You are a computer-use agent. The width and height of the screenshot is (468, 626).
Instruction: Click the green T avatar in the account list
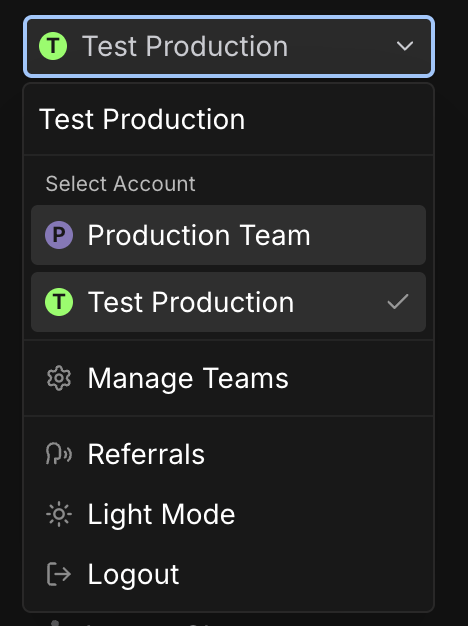[x=59, y=302]
